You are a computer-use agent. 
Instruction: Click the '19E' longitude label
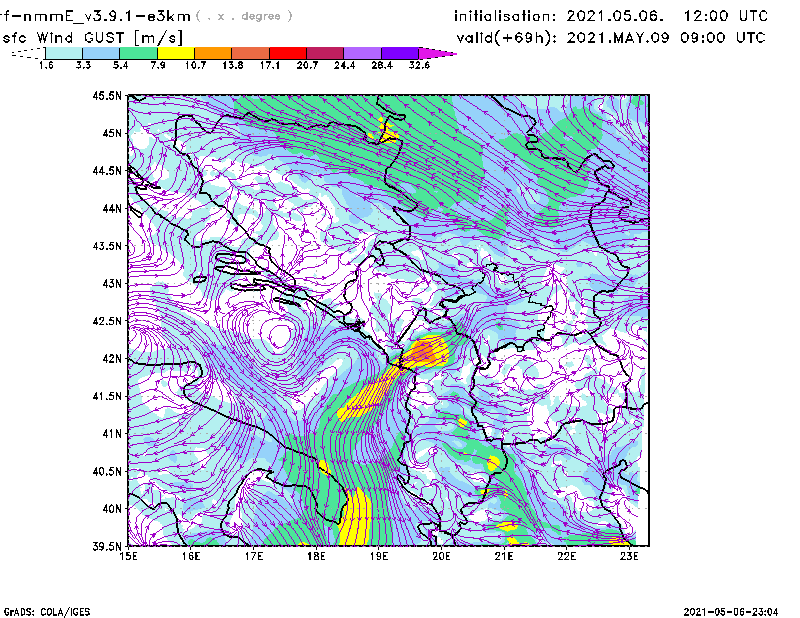pyautogui.click(x=379, y=556)
